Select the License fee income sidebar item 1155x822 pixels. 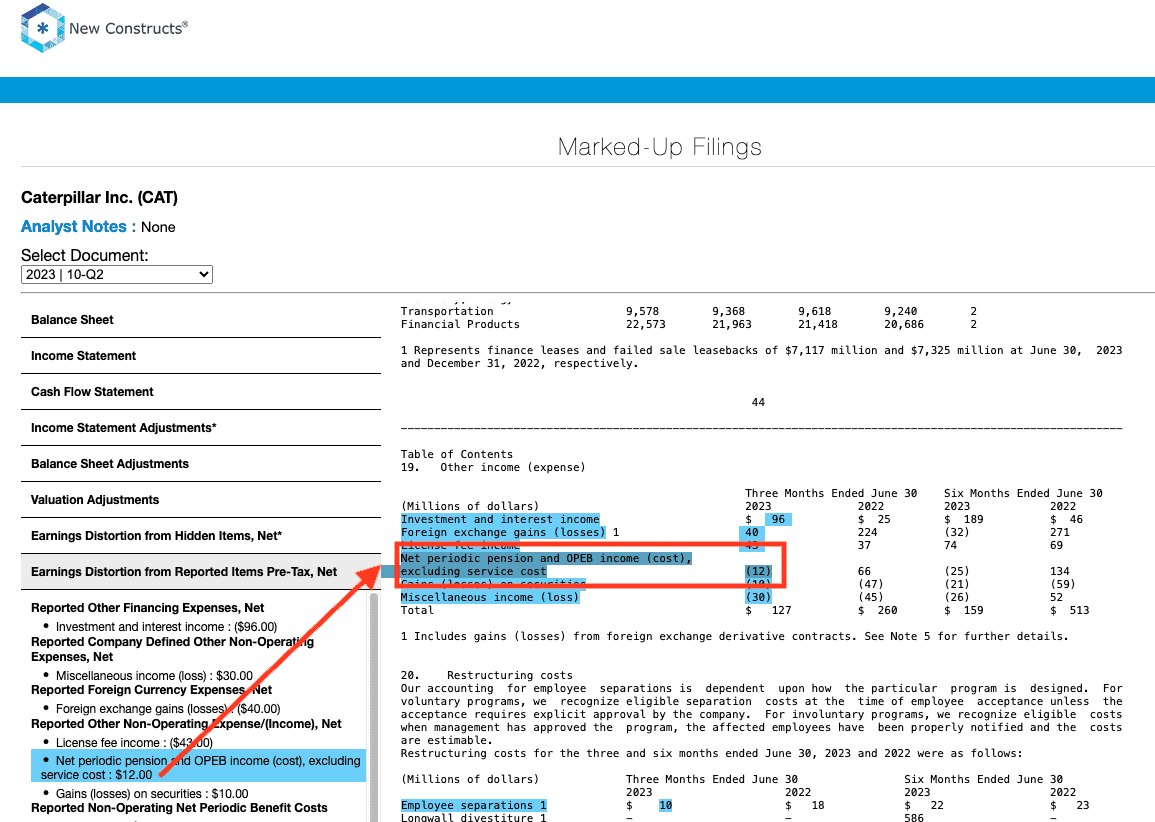point(134,742)
